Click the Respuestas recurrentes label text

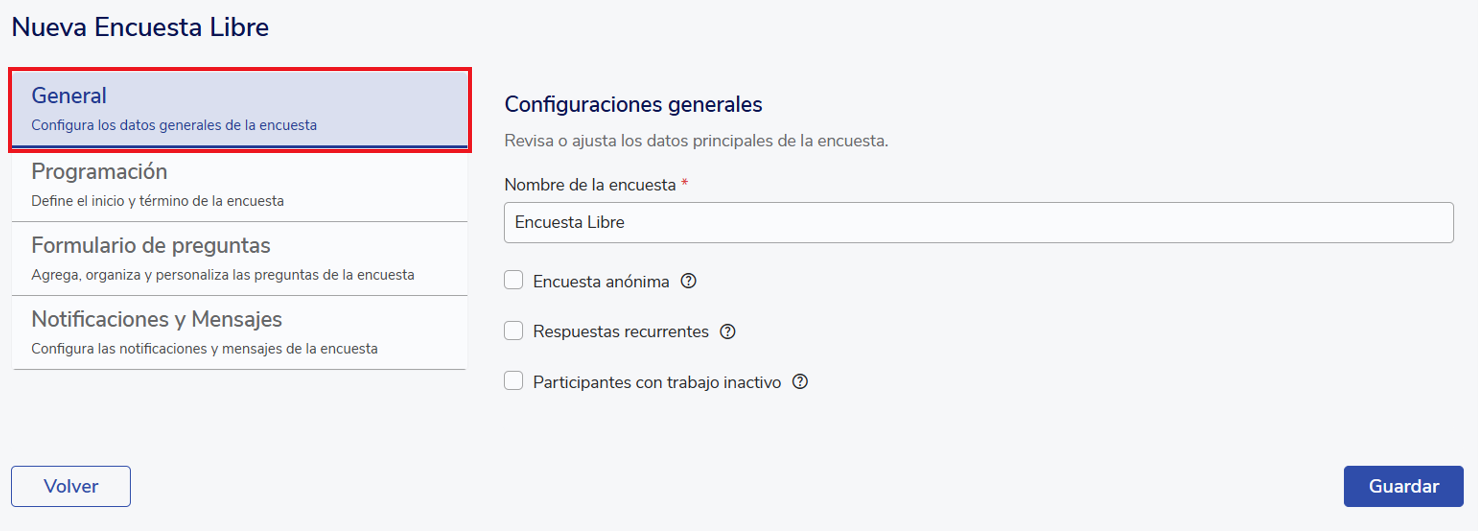[621, 332]
